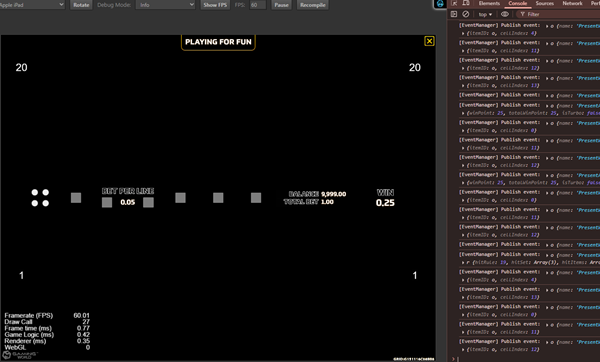600x362 pixels.
Task: Toggle the device toolbar icon in DevTools
Action: coord(466,3)
